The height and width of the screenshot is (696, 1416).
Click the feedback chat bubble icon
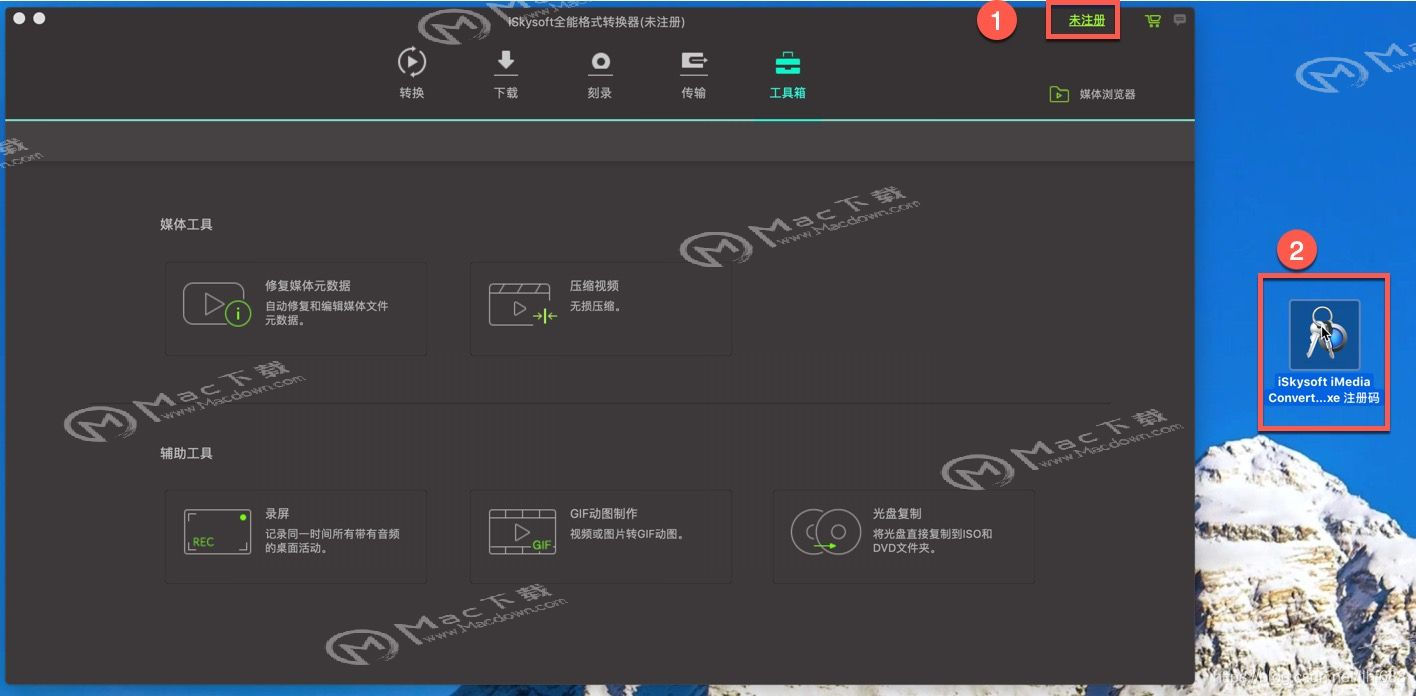tap(1180, 19)
